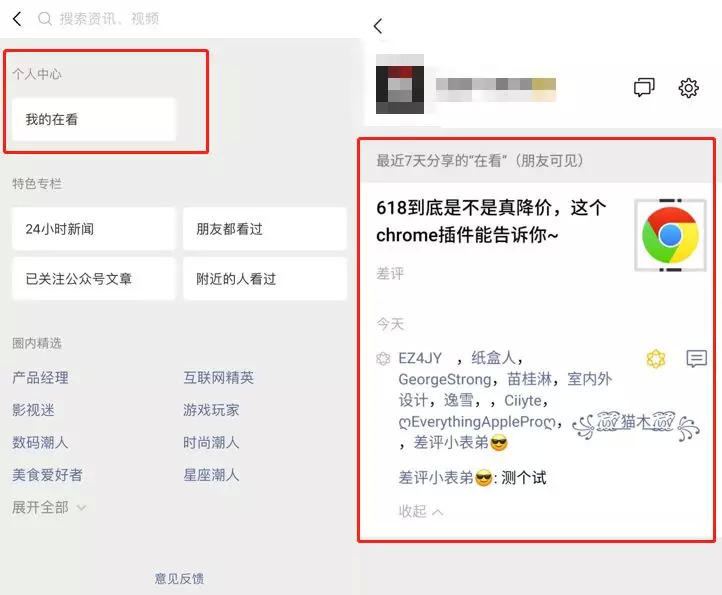Screen dimensions: 722x595
Task: Tap the back arrow beside the search bar
Action: tap(17, 19)
